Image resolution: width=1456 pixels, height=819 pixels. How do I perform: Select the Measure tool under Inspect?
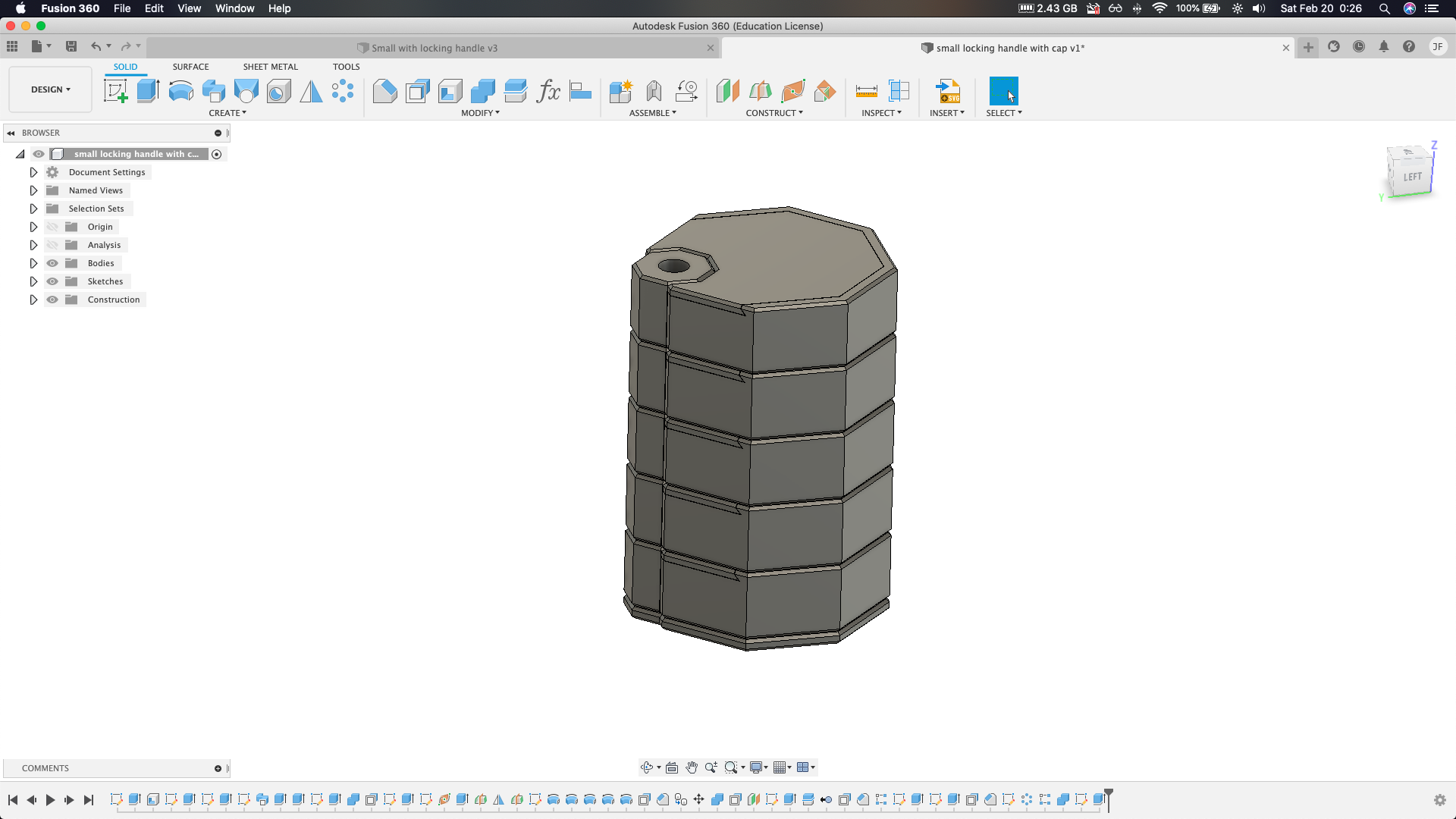tap(865, 90)
